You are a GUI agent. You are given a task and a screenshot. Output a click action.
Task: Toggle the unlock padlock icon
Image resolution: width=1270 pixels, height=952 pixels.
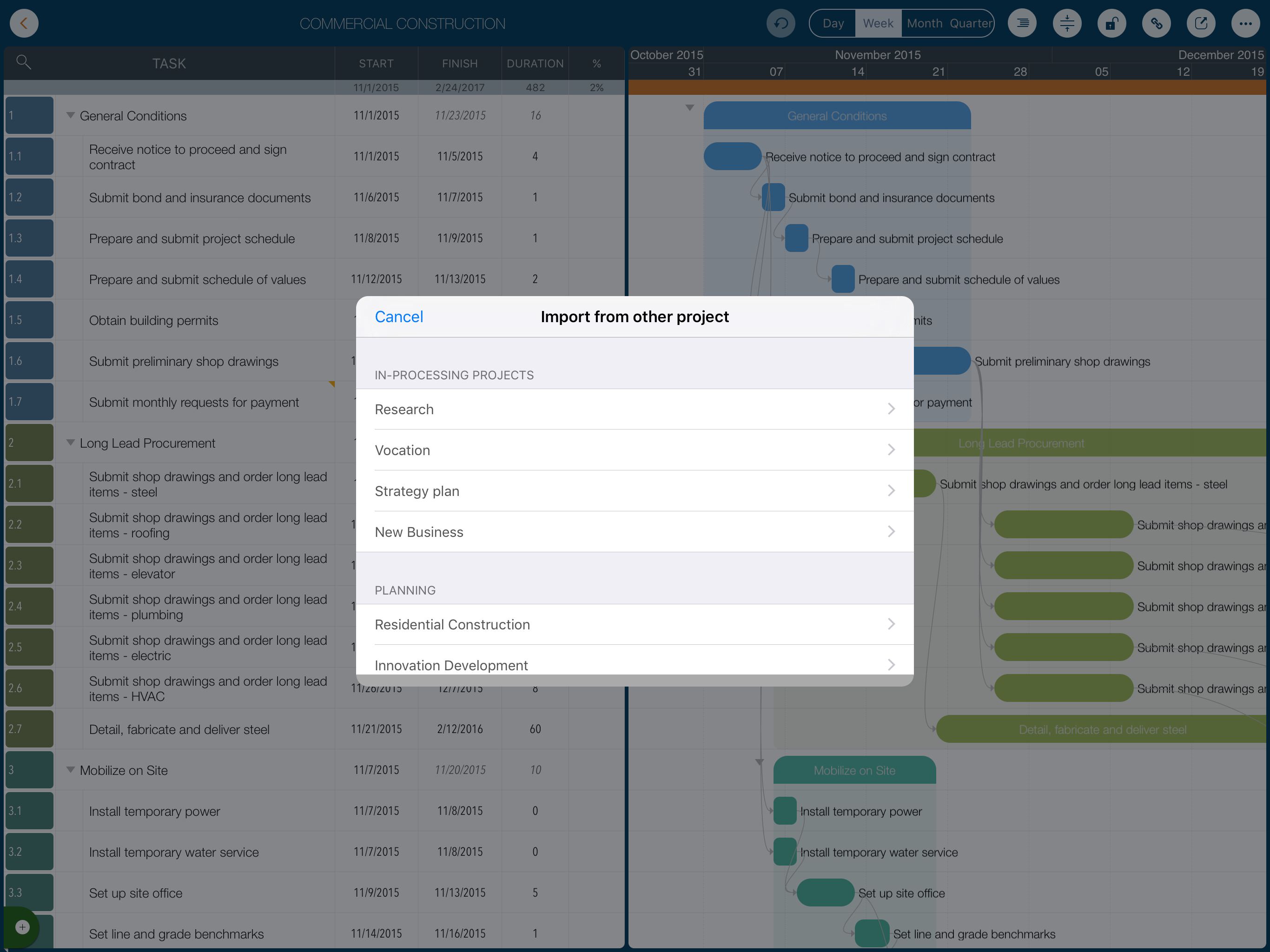click(x=1111, y=24)
